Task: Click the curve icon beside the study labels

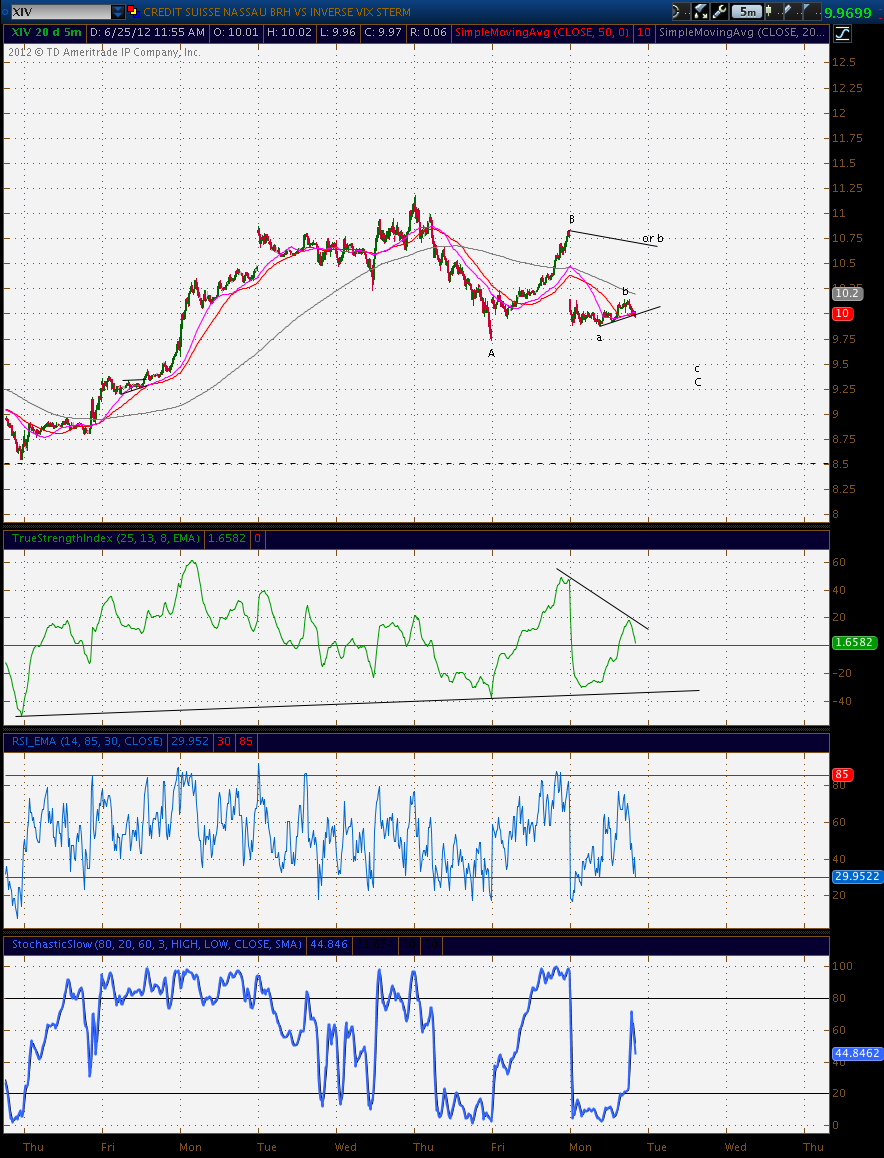Action: tap(842, 33)
